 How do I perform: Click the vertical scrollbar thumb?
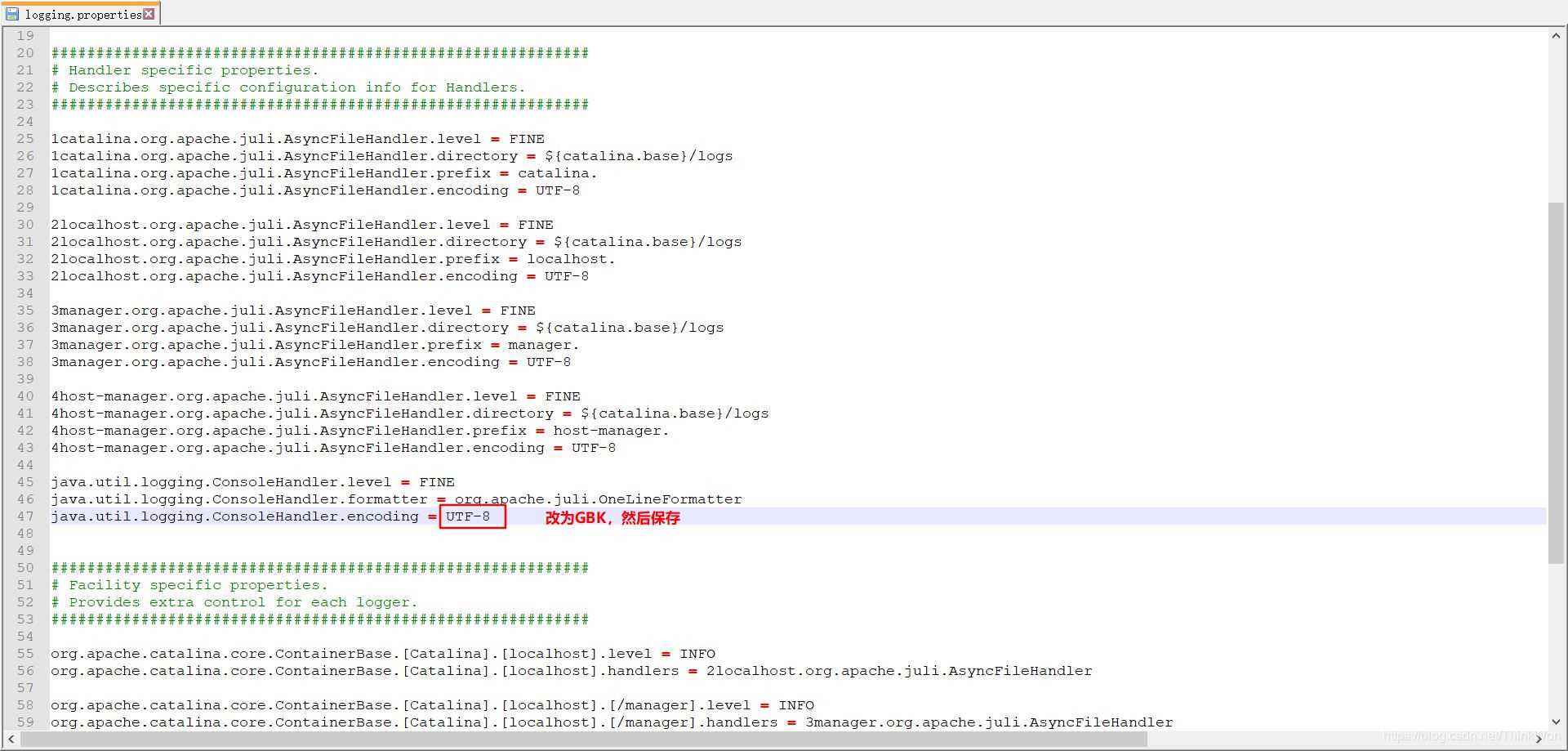click(1556, 382)
